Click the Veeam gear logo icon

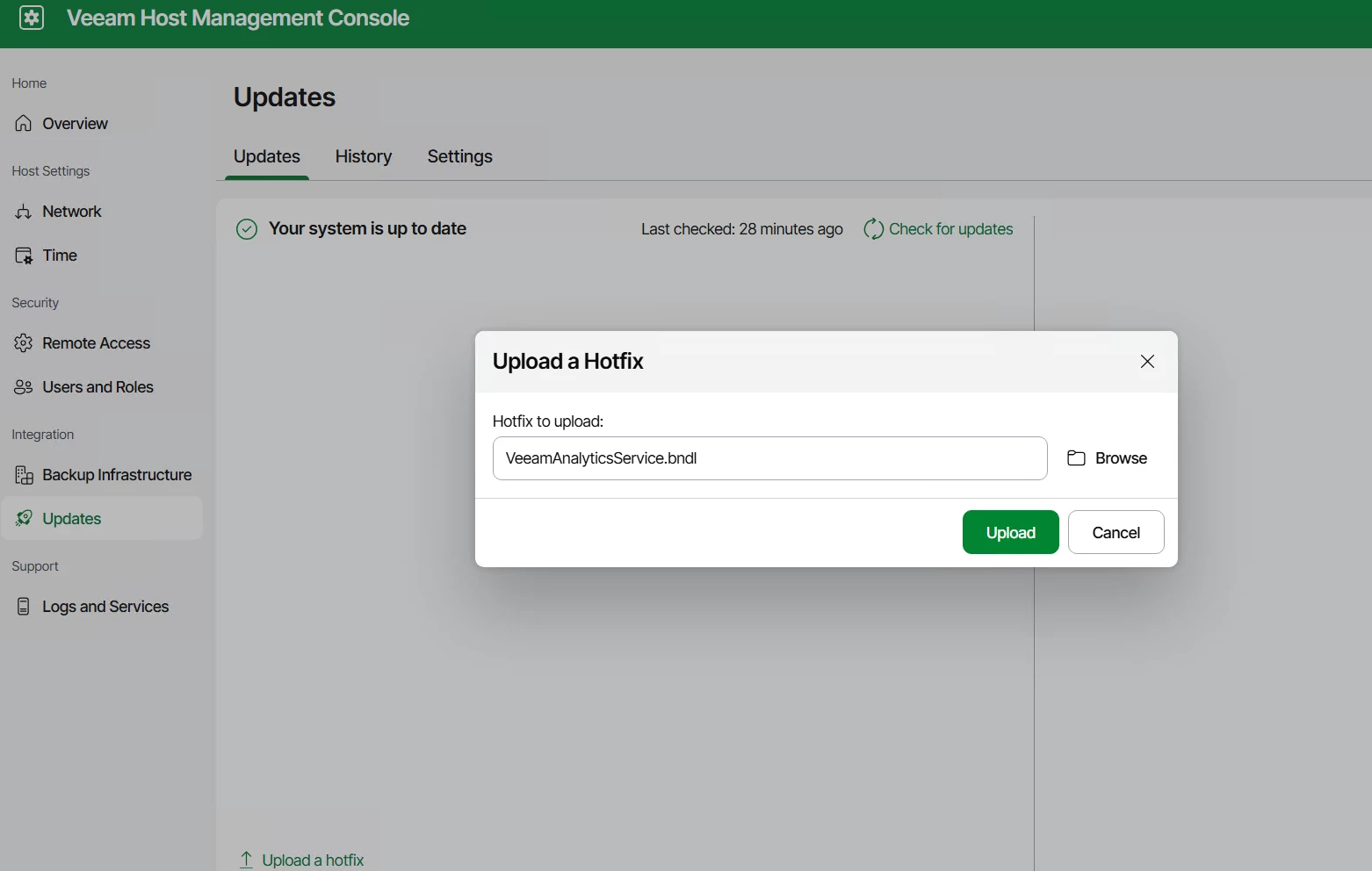click(x=32, y=18)
